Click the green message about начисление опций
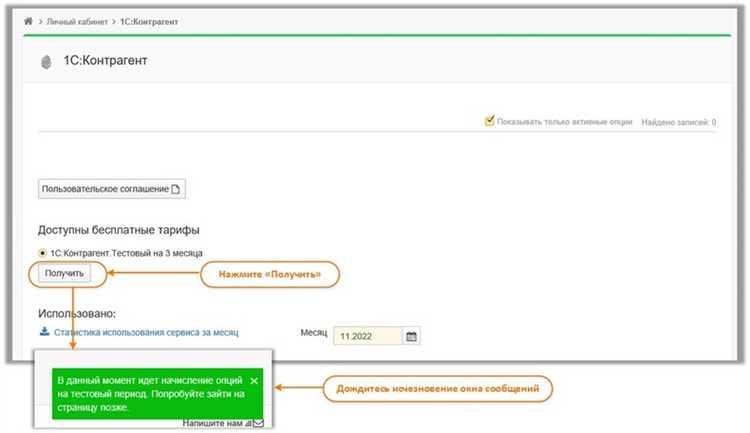The image size is (750, 433). pyautogui.click(x=157, y=394)
